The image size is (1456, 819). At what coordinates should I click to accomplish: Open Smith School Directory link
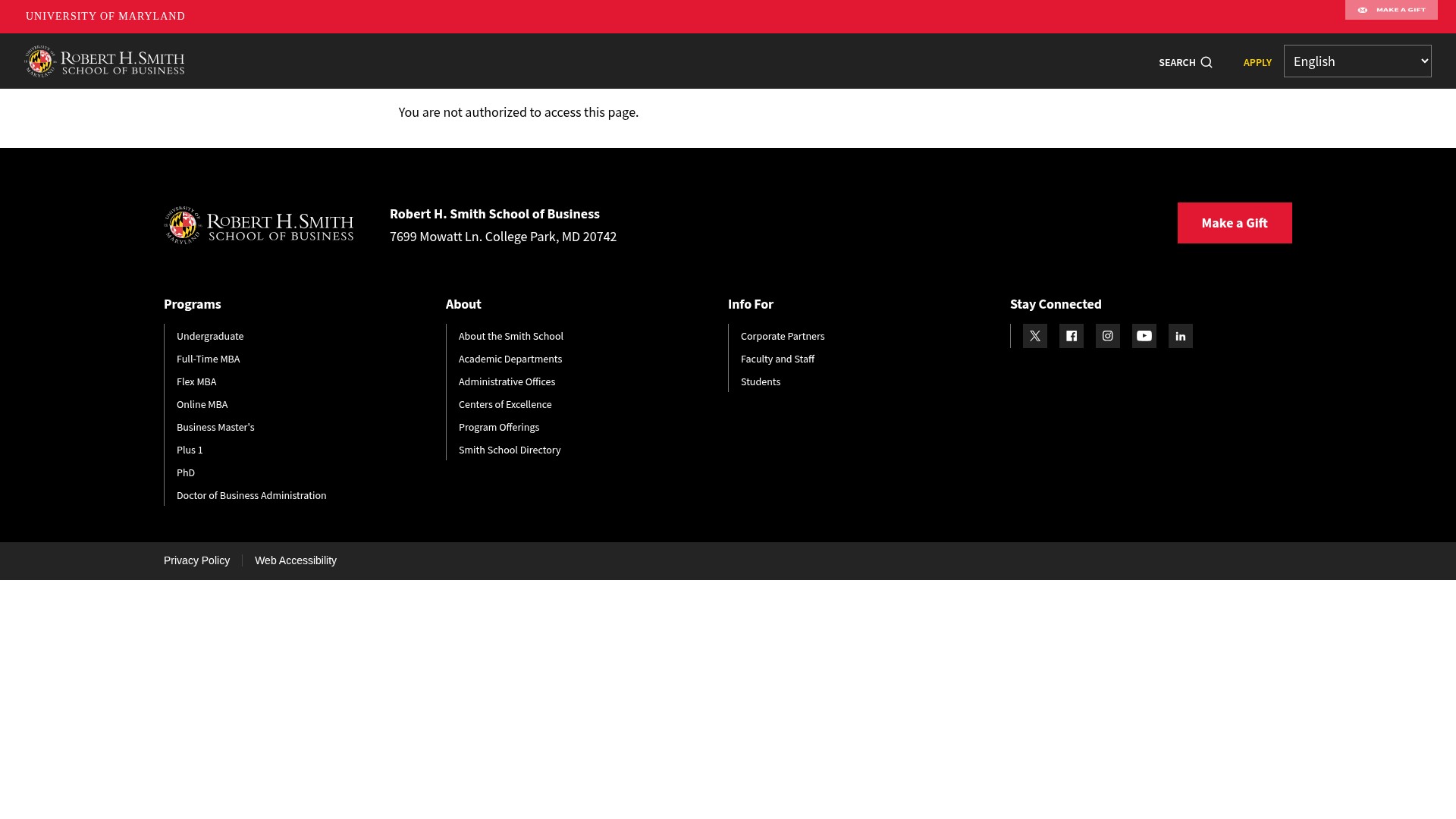tap(510, 450)
